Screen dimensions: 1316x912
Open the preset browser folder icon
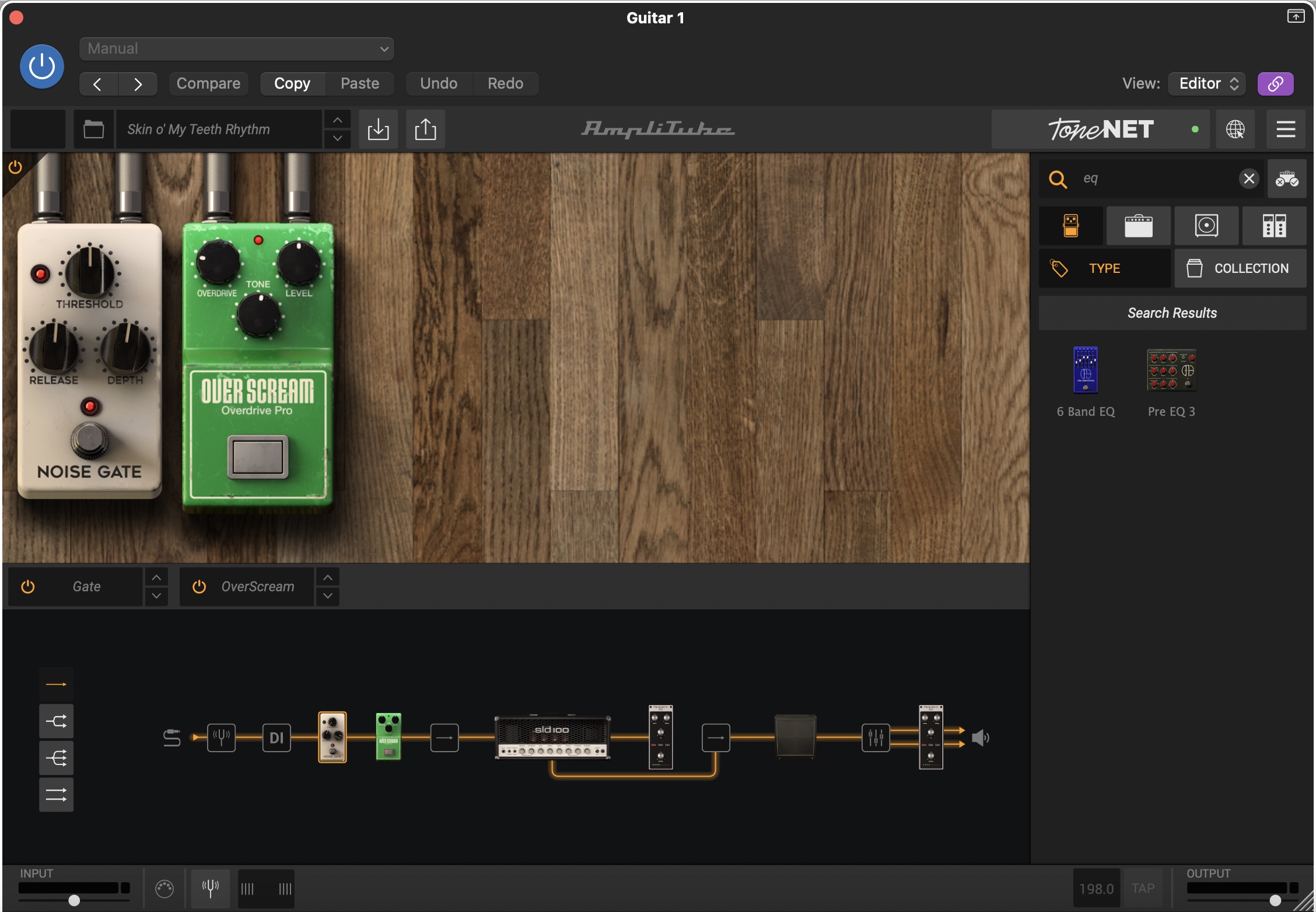point(93,129)
